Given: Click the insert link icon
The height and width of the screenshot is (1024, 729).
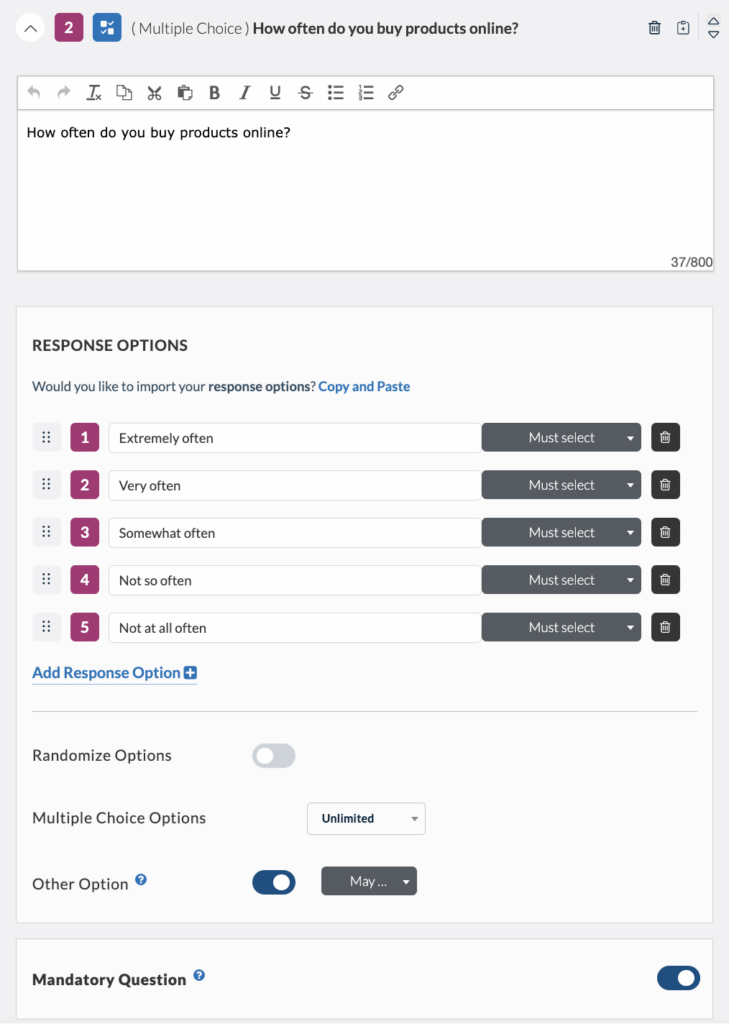Looking at the screenshot, I should point(396,93).
